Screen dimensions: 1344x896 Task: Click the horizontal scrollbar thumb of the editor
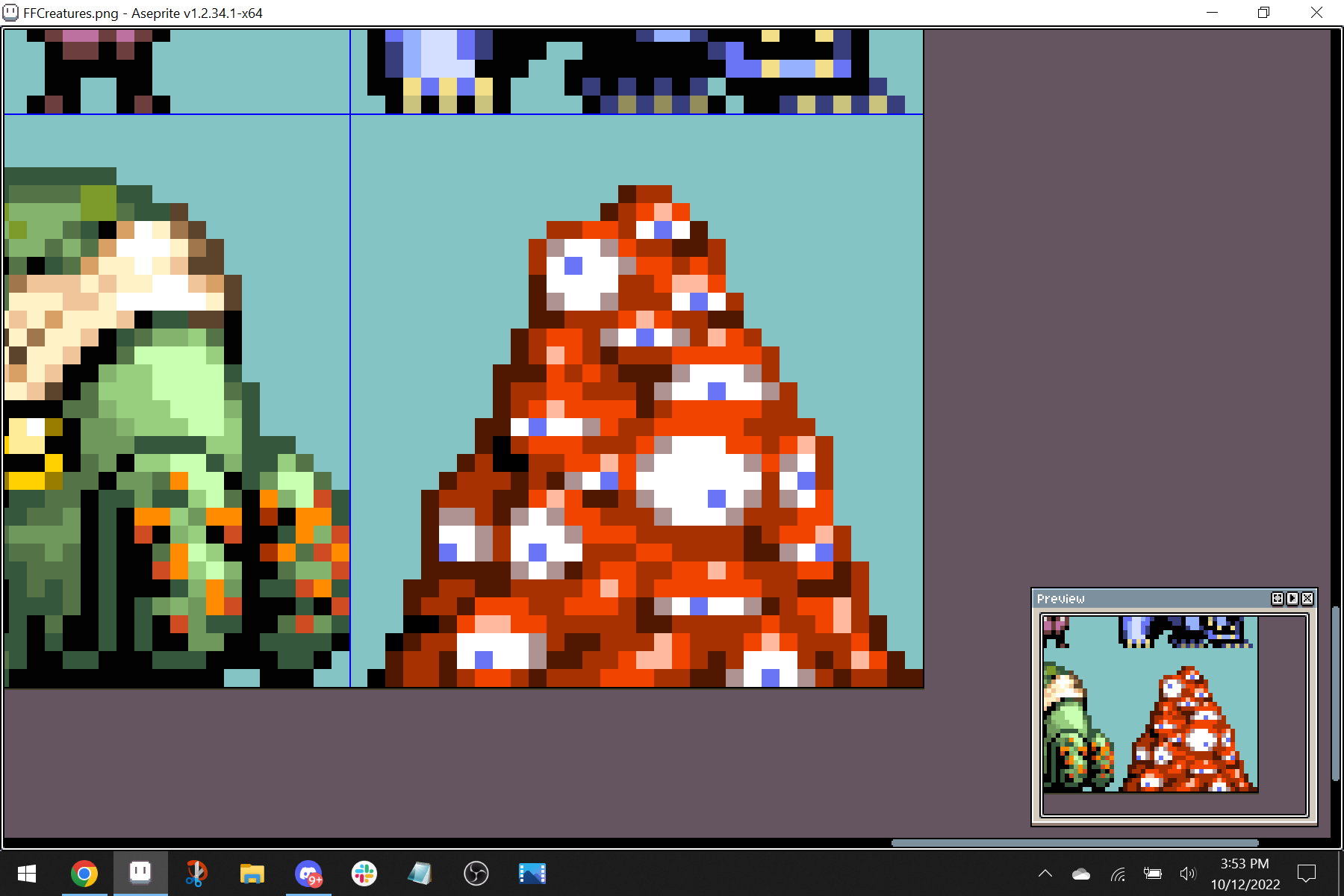pyautogui.click(x=1074, y=843)
